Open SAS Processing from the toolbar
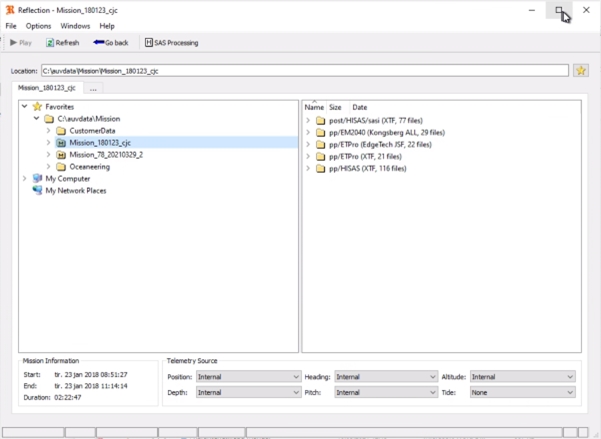Screen dimensions: 601x439 point(171,43)
